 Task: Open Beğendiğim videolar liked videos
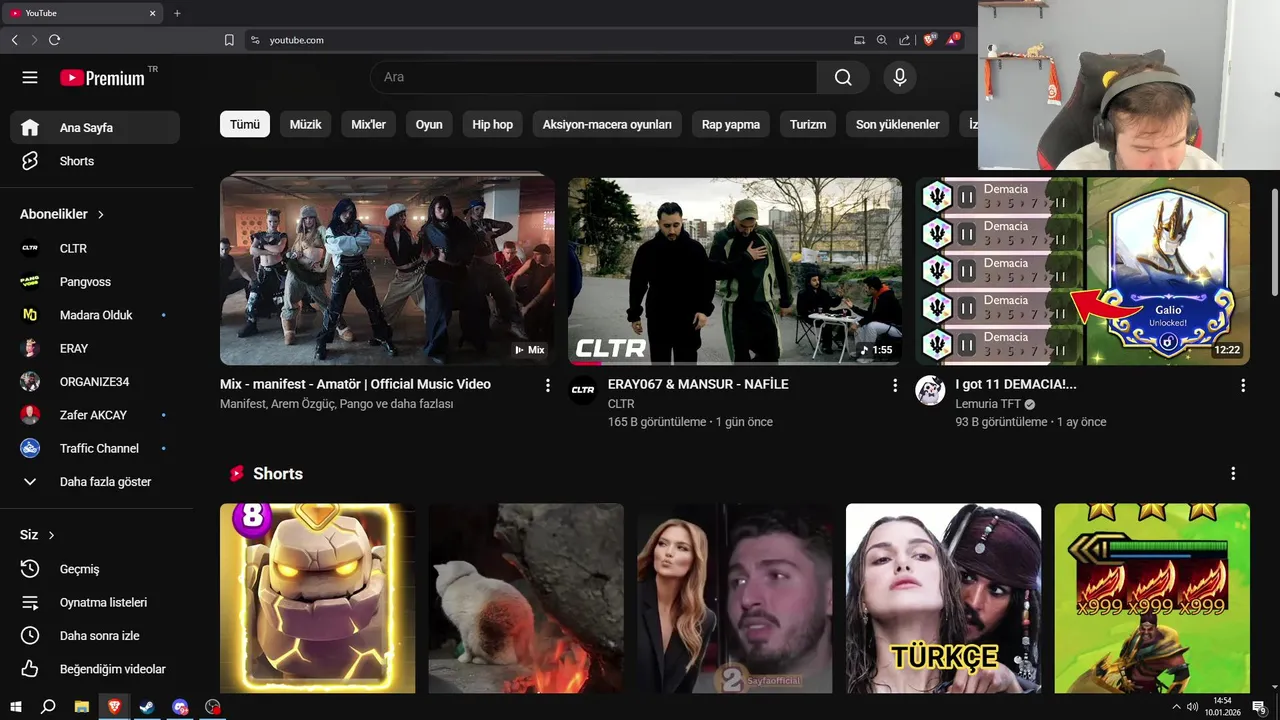click(x=95, y=669)
